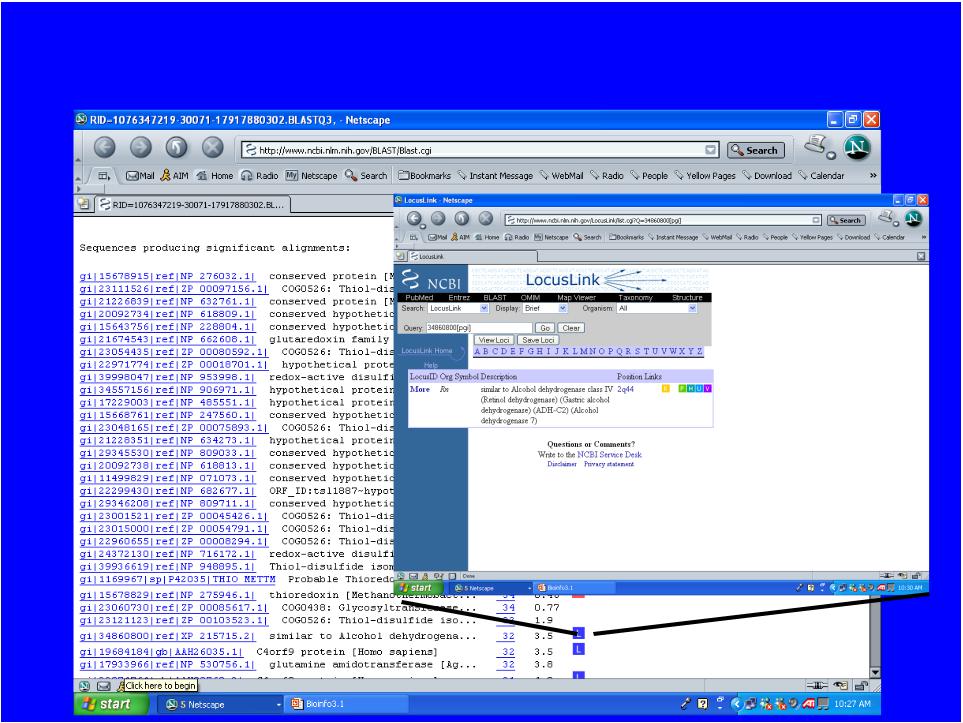This screenshot has height=723, width=963.
Task: Stop loading in the LocusLink window
Action: pos(486,219)
